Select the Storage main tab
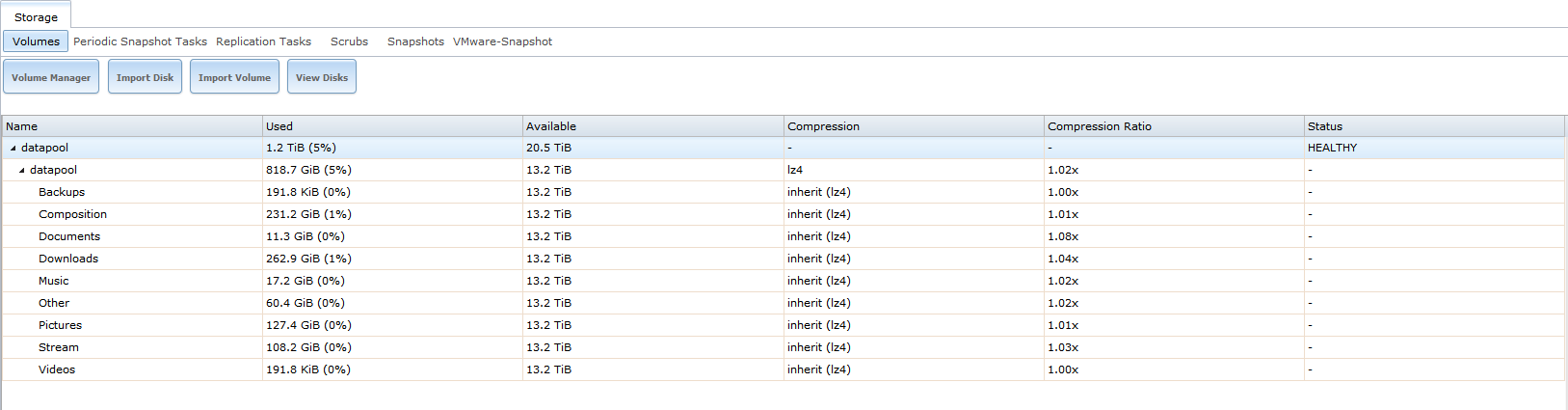Screen dimensions: 1568x410 coord(36,16)
